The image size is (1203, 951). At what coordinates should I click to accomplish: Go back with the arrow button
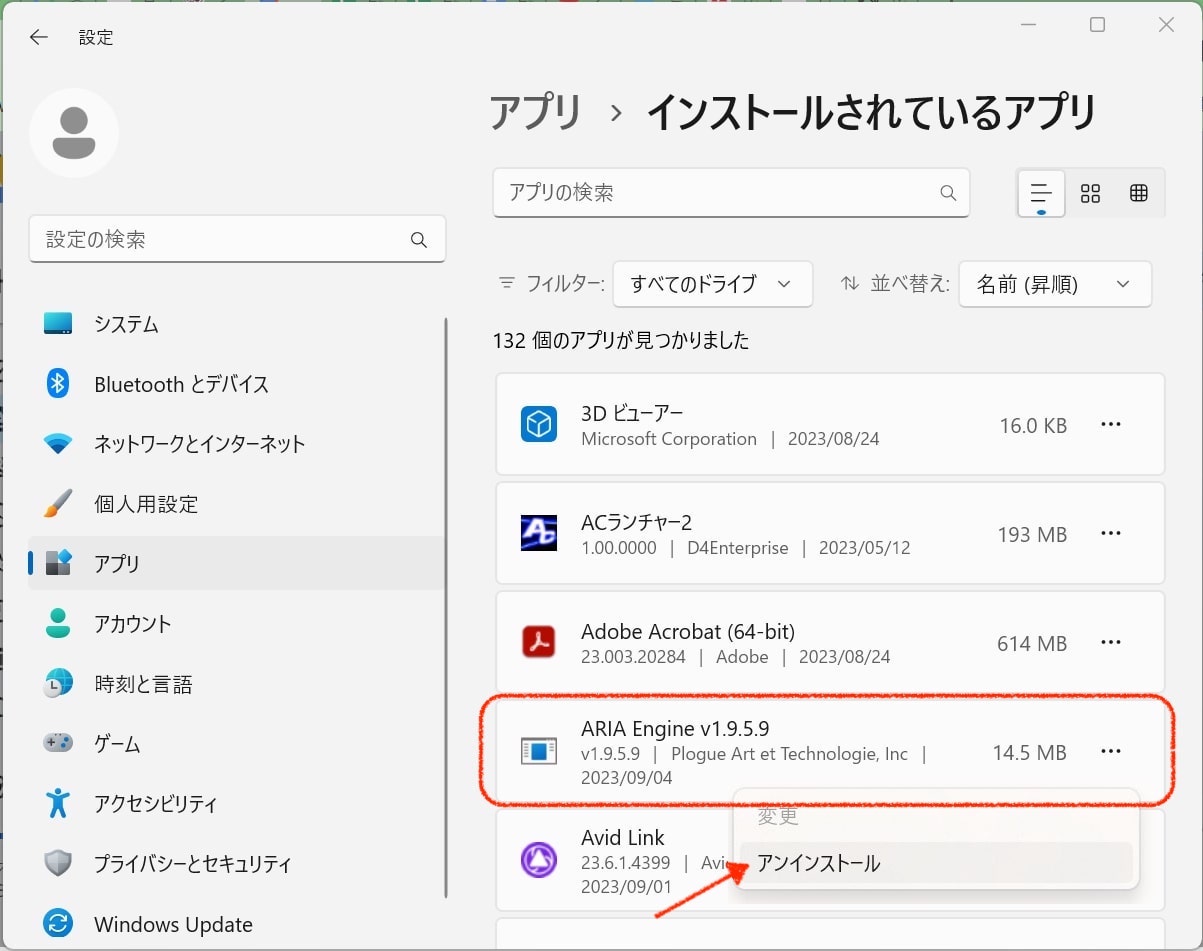38,37
